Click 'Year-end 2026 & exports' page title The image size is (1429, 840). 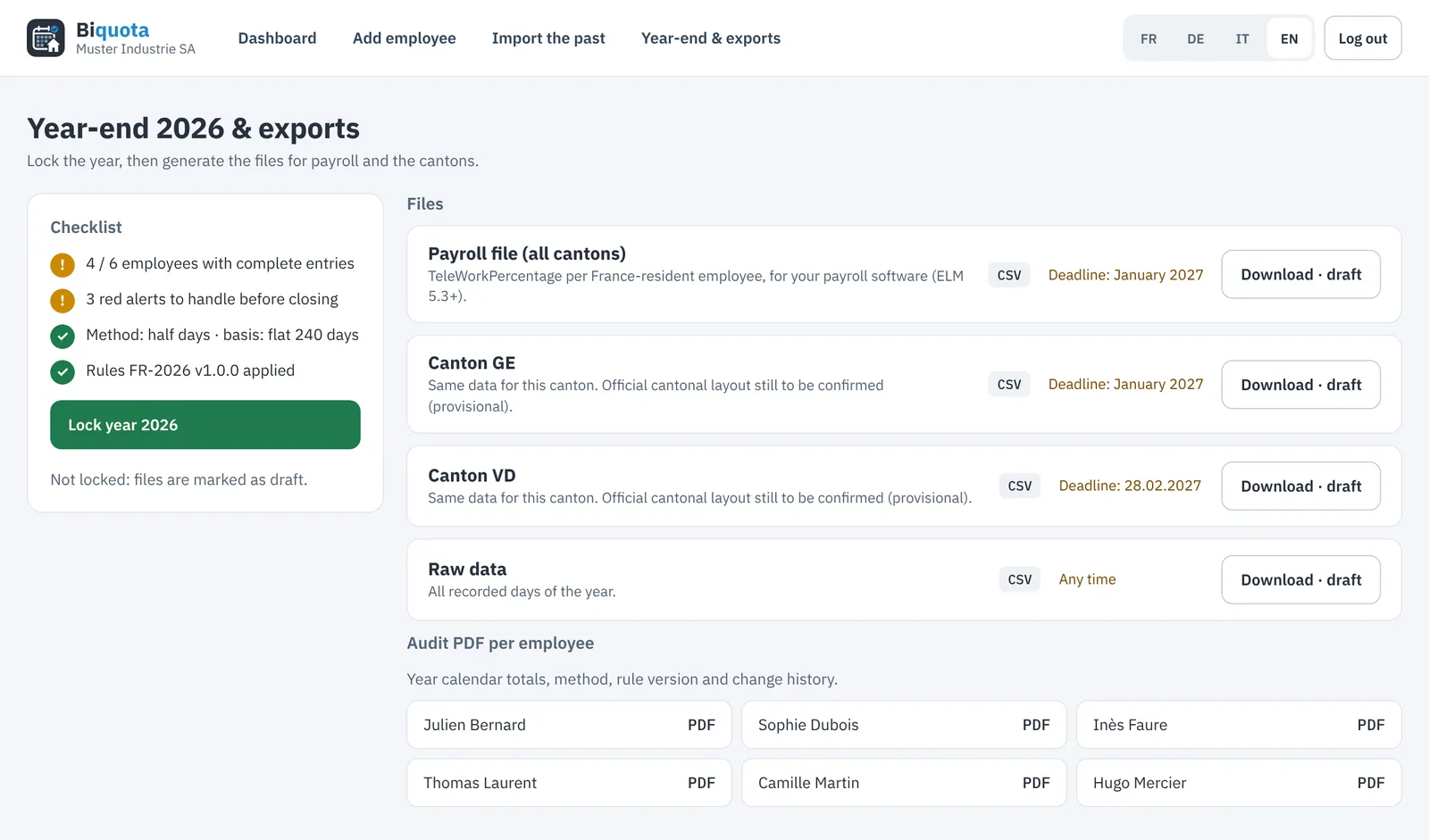[193, 129]
